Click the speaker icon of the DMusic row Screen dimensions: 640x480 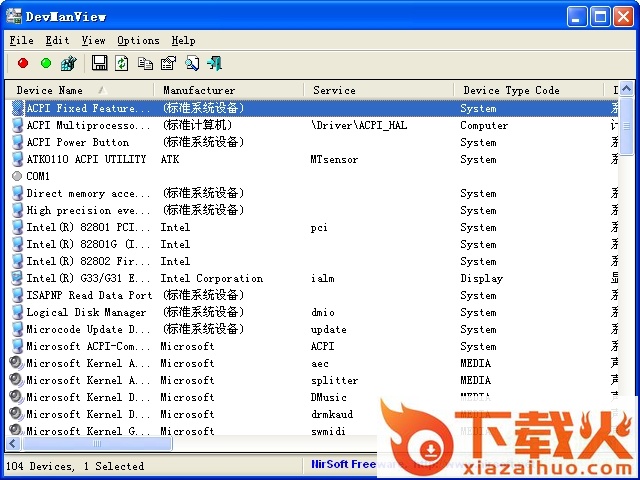(x=17, y=397)
